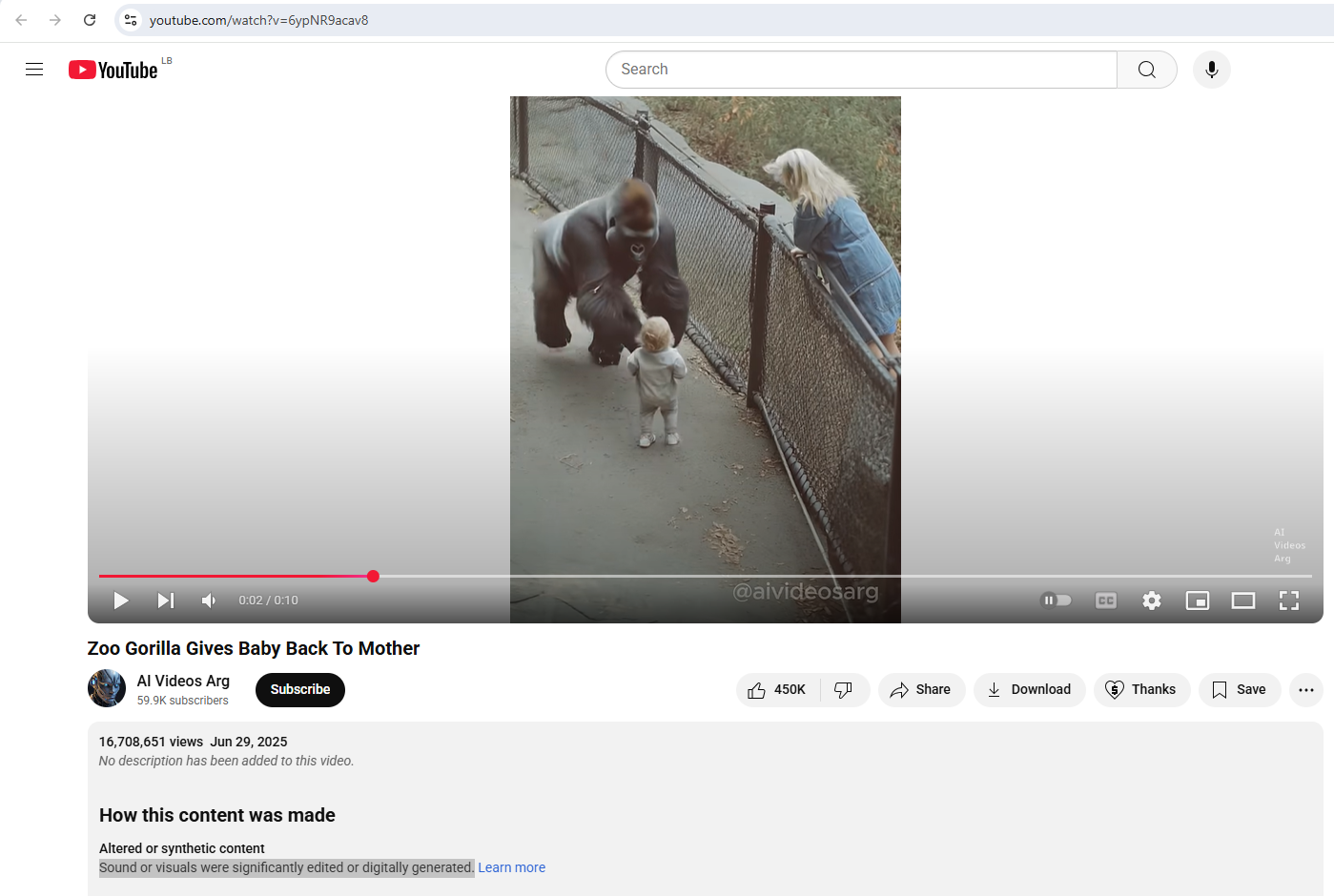Open the video's more actions menu
The height and width of the screenshot is (896, 1334).
(x=1305, y=689)
